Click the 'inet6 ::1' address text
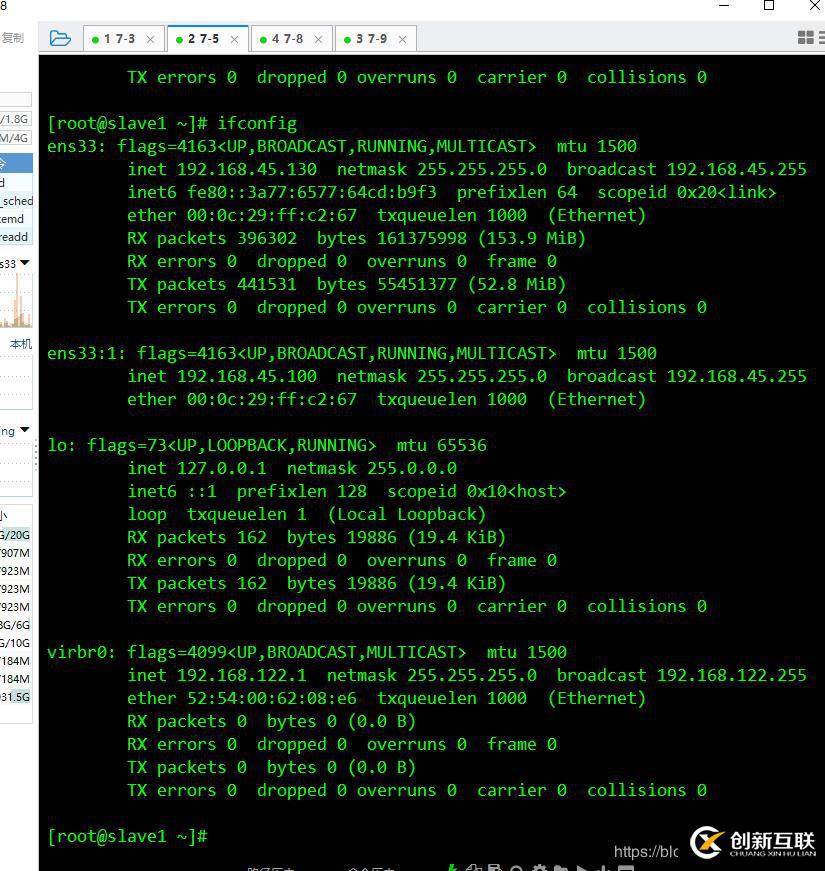 (172, 492)
